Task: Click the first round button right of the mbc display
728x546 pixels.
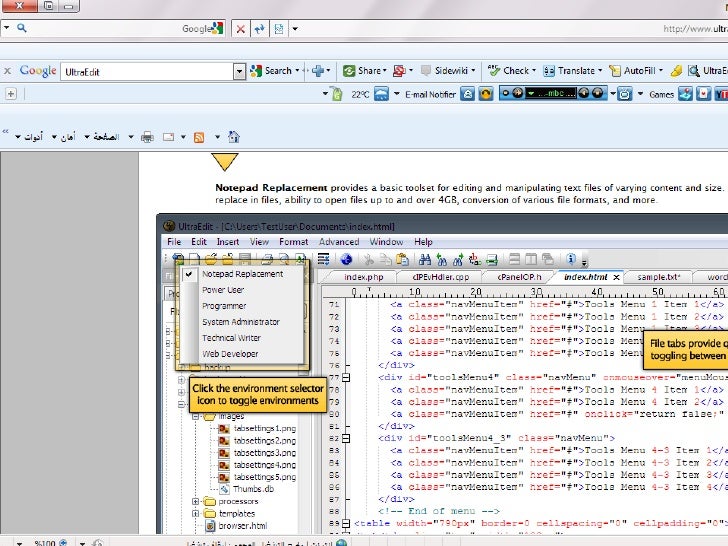Action: point(584,93)
